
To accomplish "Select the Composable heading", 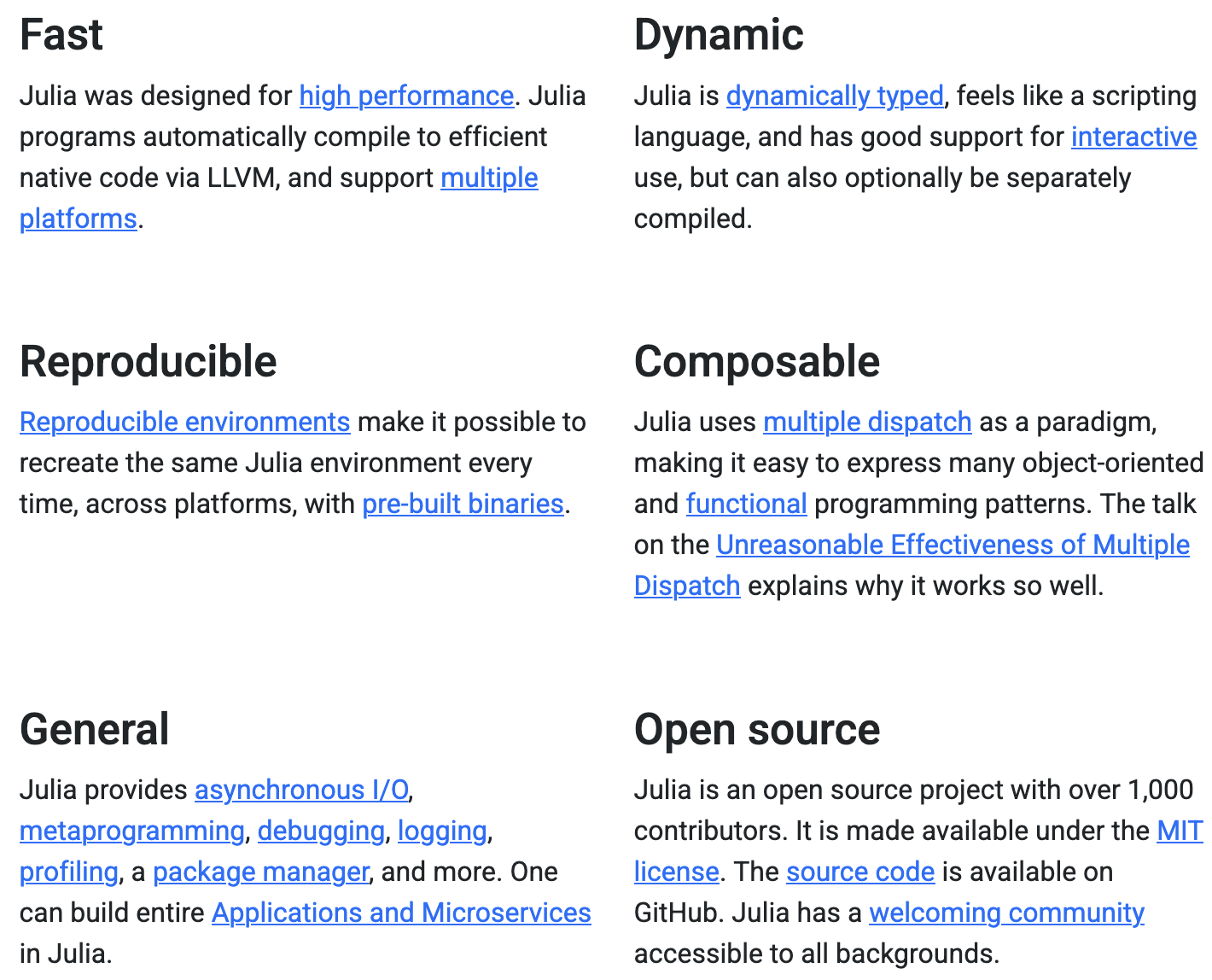I will tap(756, 361).
